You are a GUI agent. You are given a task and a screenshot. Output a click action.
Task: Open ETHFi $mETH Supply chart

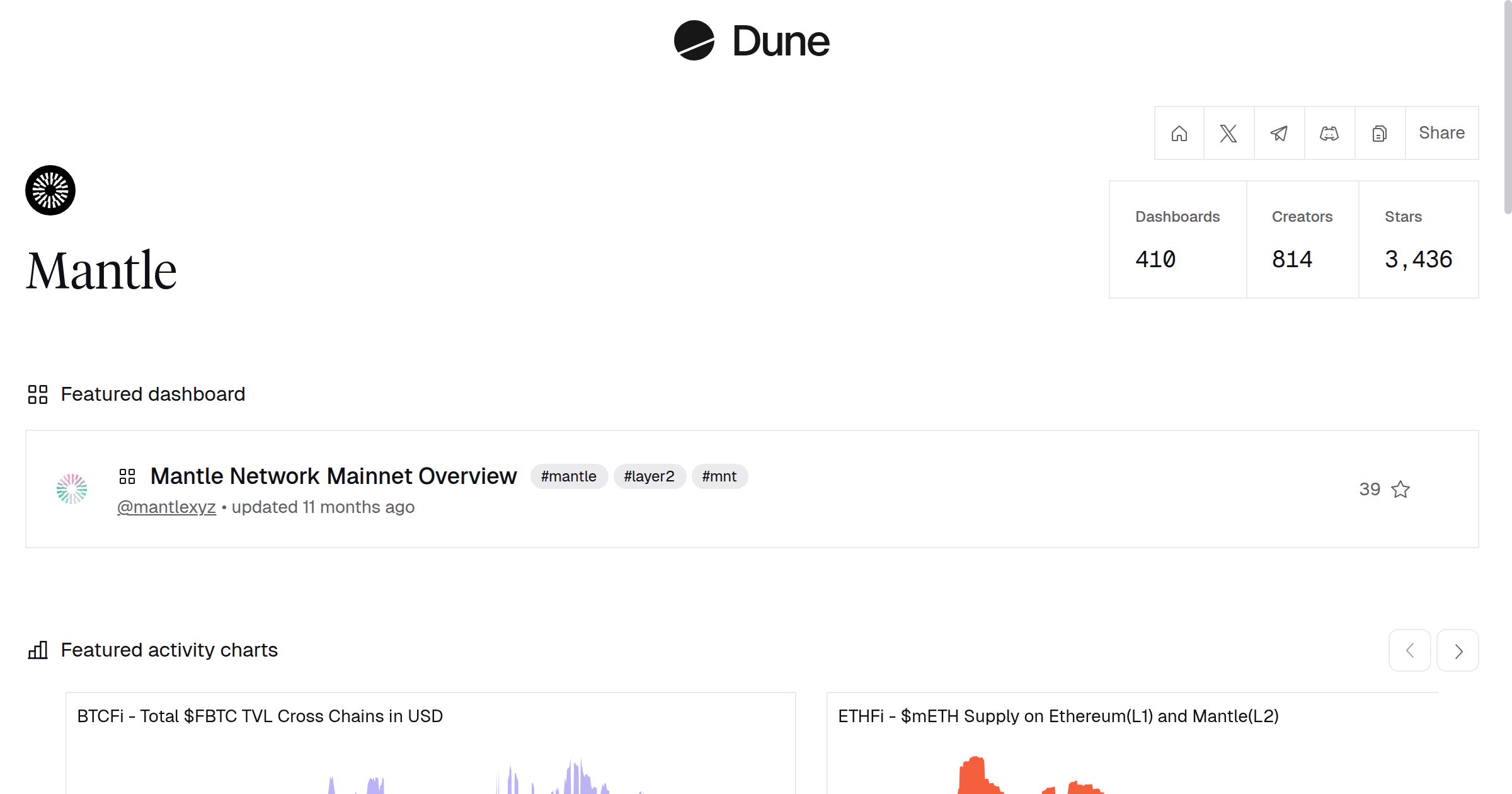1058,716
